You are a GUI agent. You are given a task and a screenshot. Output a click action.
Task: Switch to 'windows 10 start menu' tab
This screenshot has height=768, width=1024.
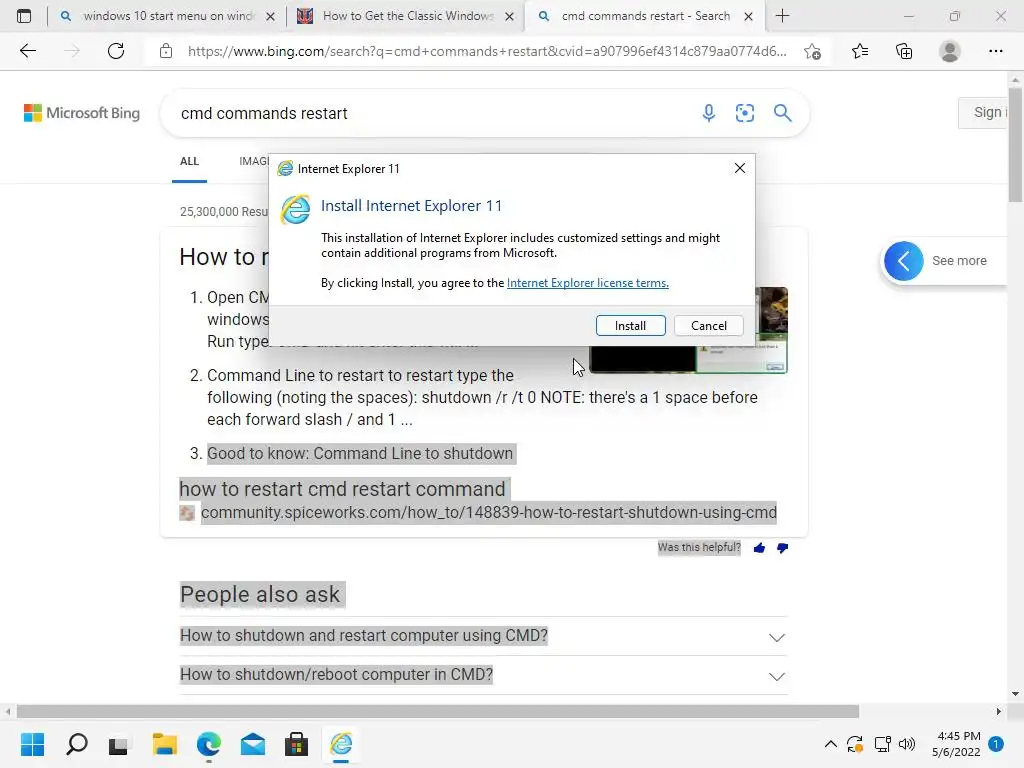(x=167, y=16)
